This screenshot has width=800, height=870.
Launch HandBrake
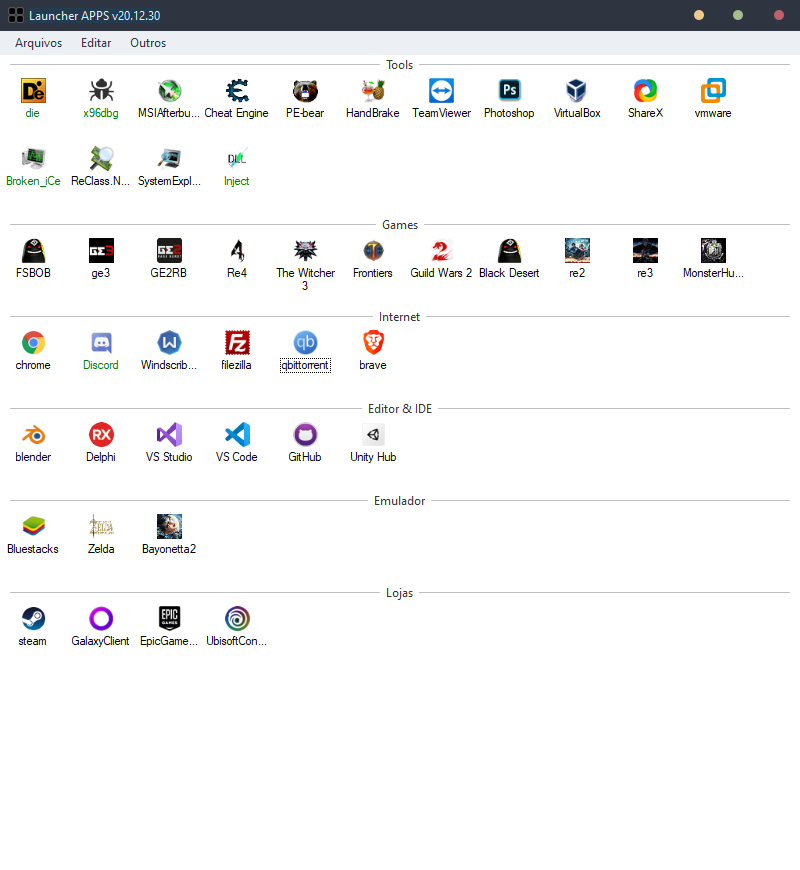pyautogui.click(x=373, y=90)
